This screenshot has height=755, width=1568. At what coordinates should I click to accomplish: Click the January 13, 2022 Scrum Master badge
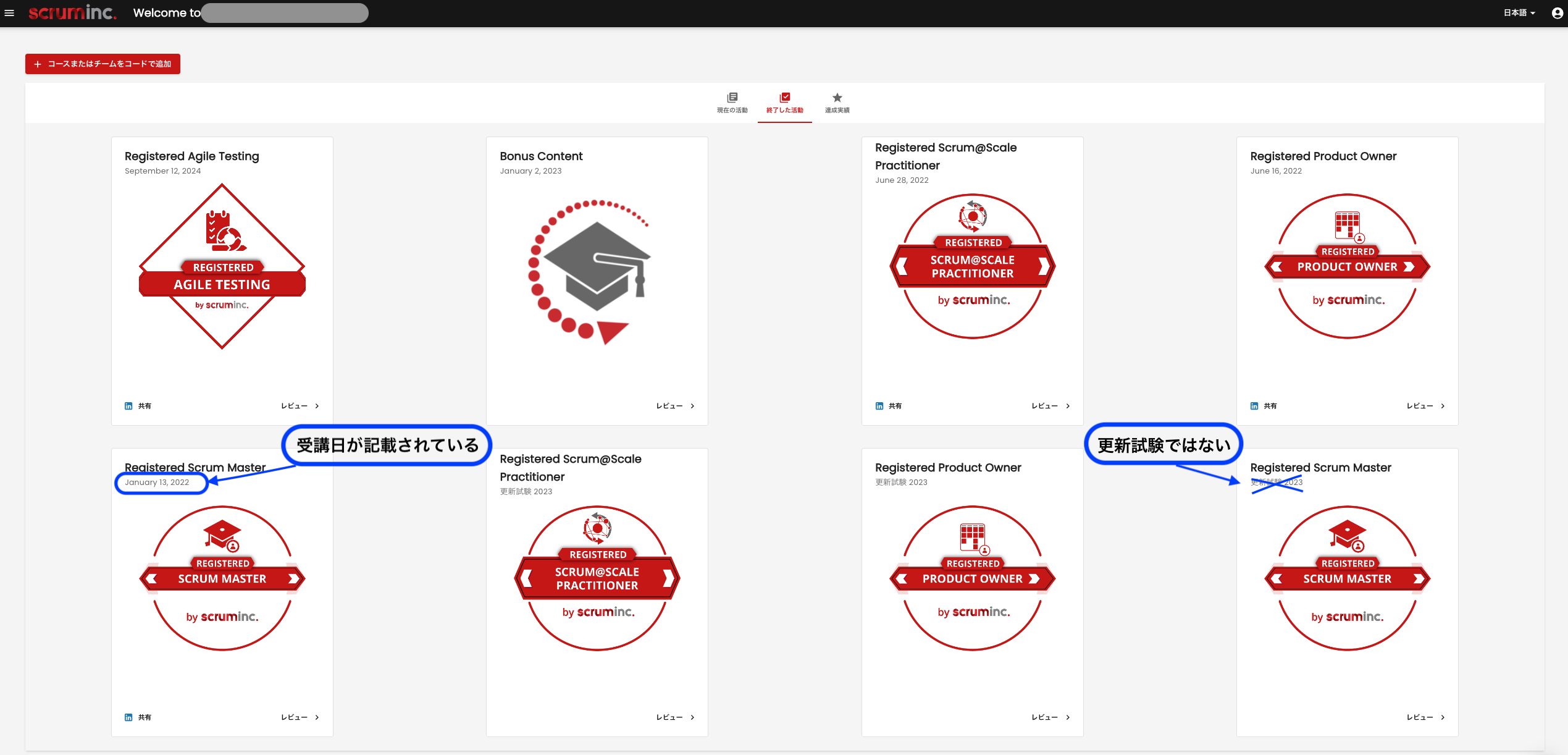tap(222, 578)
